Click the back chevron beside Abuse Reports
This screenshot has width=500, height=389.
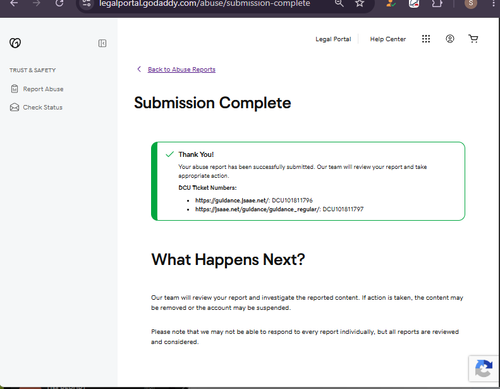(x=139, y=69)
